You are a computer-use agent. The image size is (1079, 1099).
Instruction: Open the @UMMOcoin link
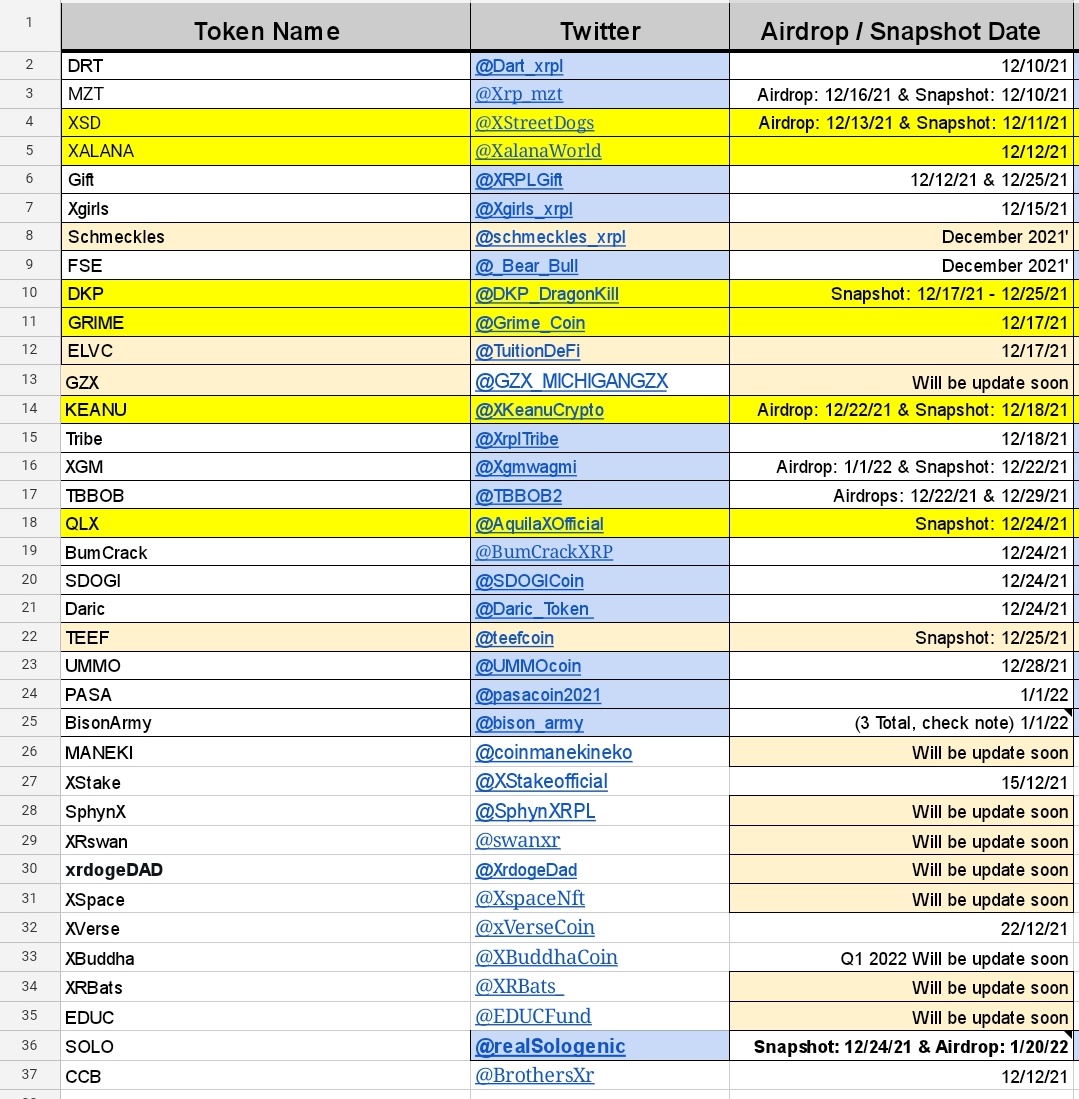528,666
